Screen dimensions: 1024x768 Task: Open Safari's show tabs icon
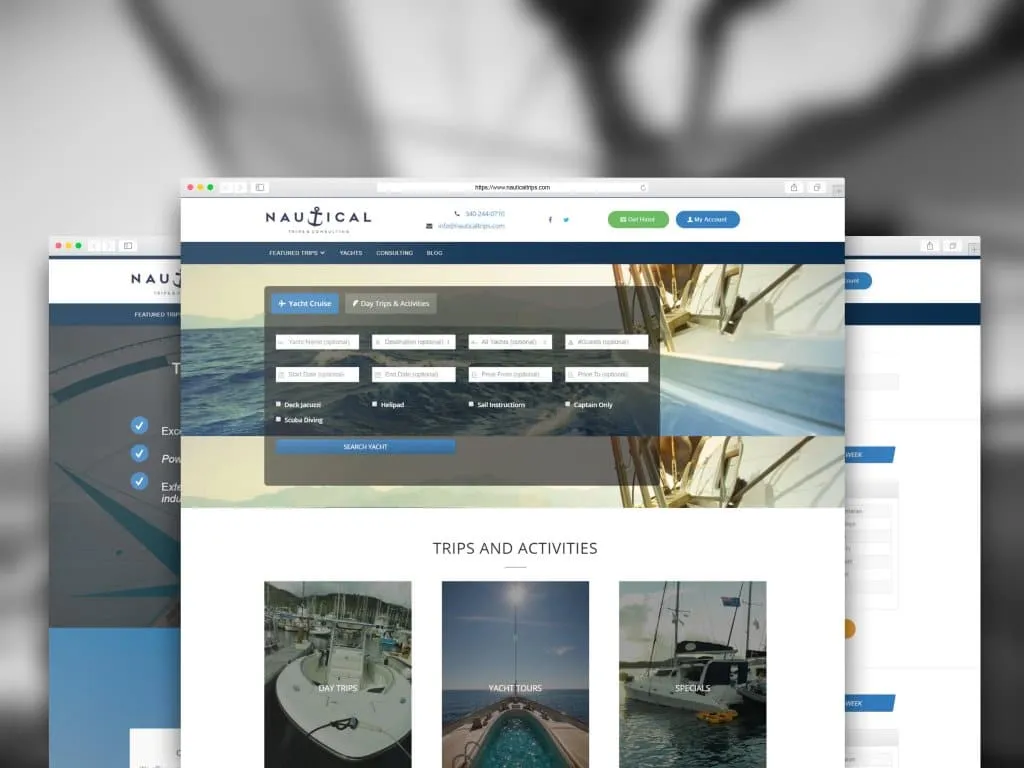click(x=817, y=187)
